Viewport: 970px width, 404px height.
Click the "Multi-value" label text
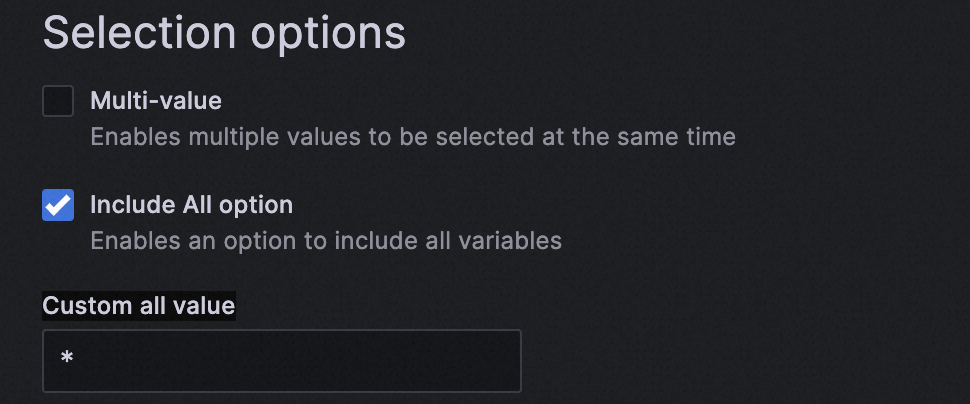pos(156,101)
